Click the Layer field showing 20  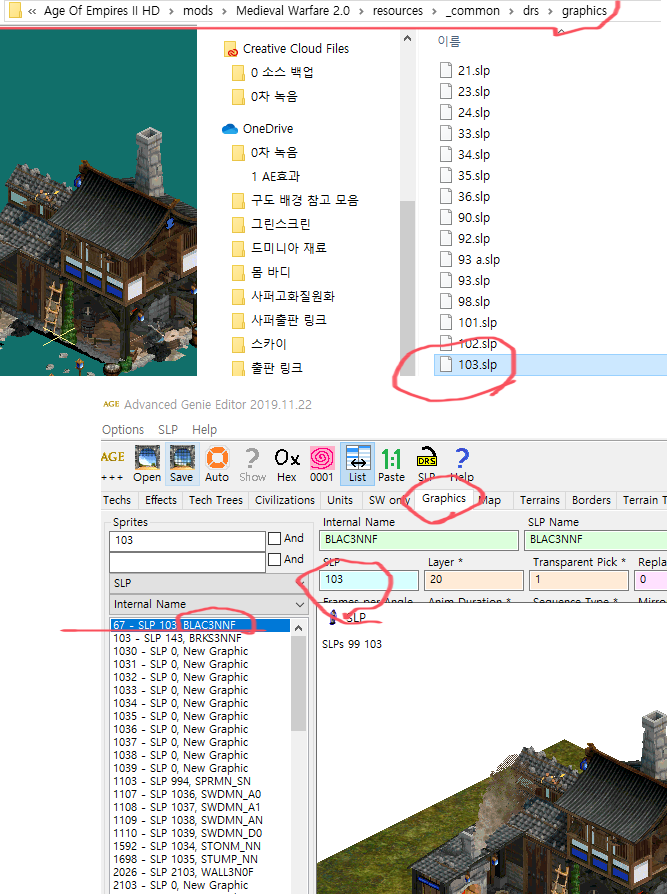click(474, 580)
